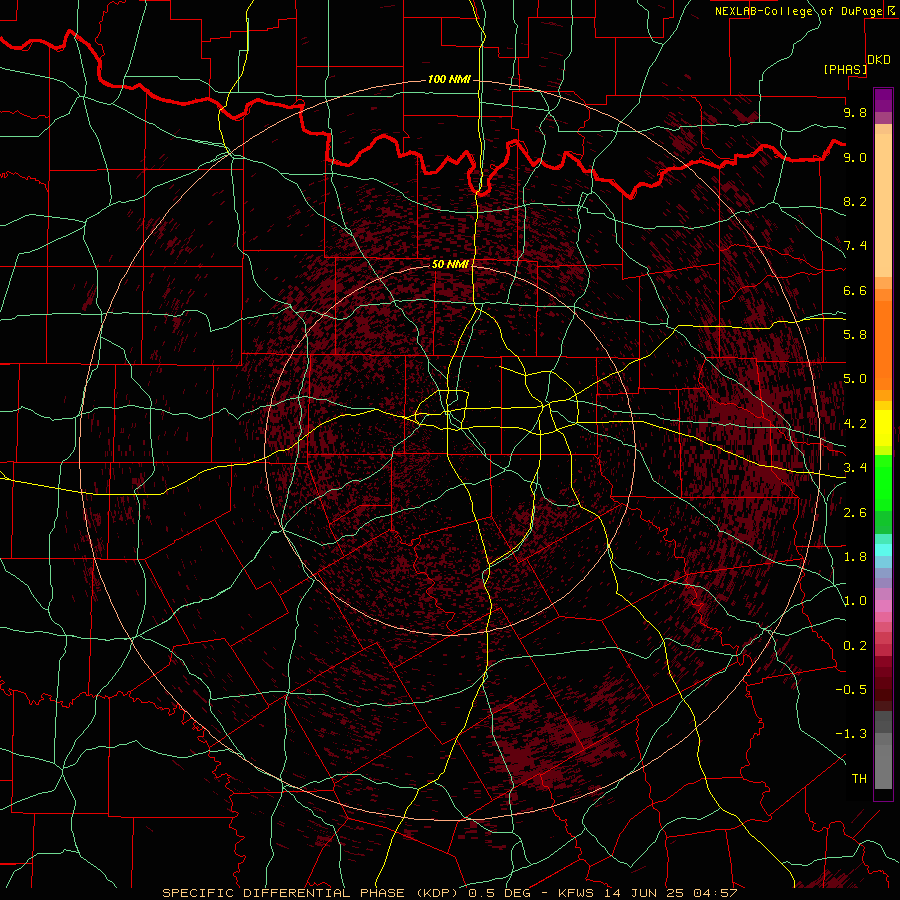Screen dimensions: 900x900
Task: Click the 5.0 value on the scale
Action: pyautogui.click(x=855, y=379)
